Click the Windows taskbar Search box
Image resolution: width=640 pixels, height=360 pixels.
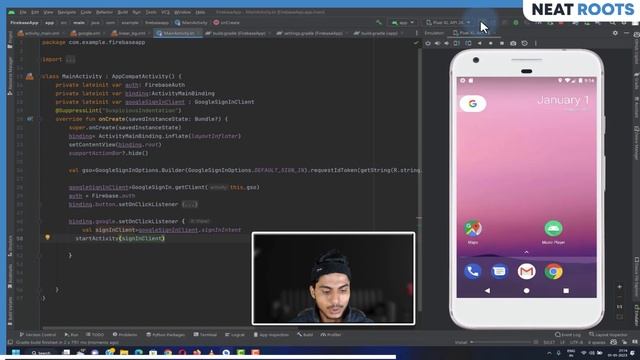tap(41, 352)
